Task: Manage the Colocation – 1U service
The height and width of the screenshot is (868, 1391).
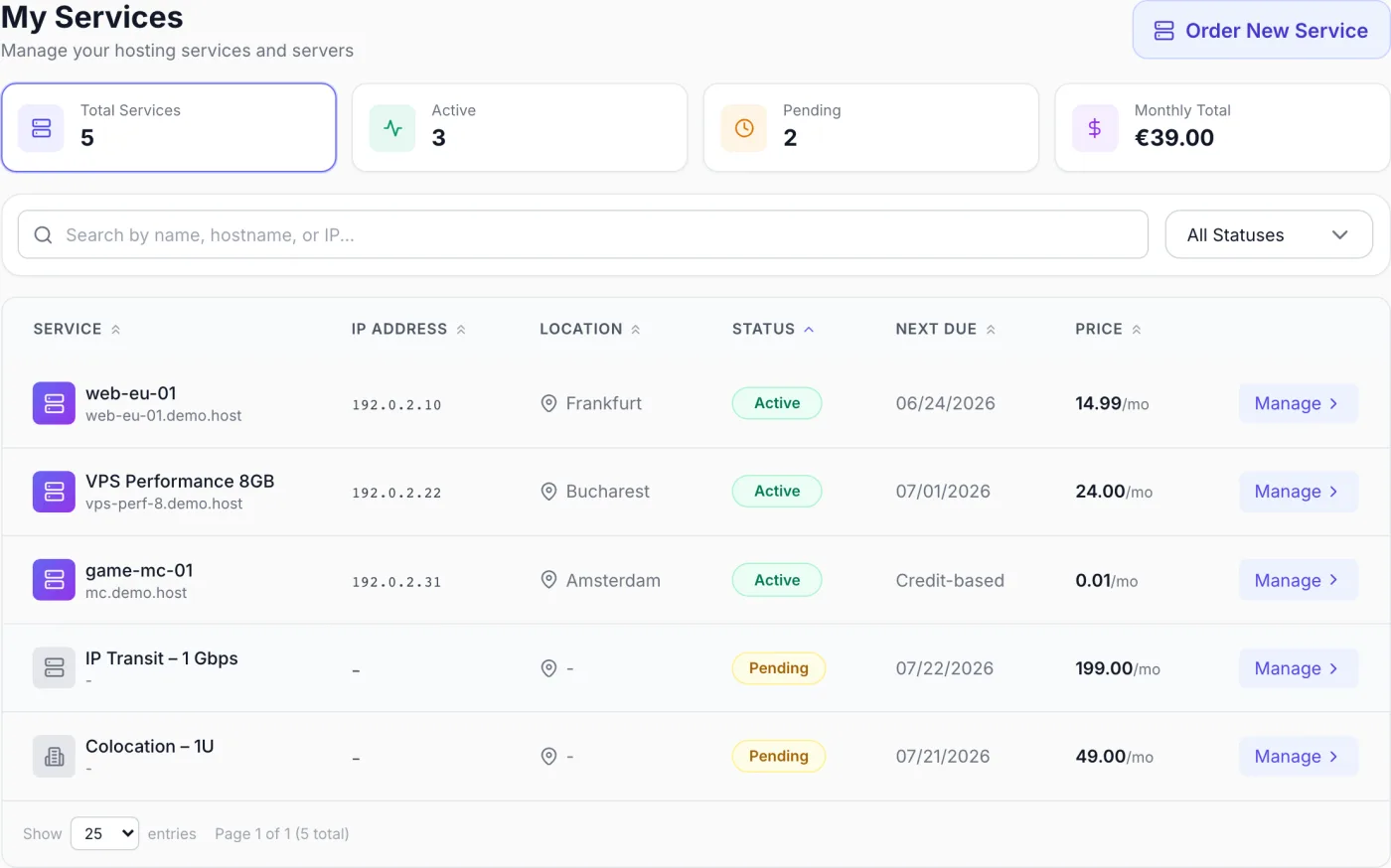Action: pos(1298,757)
